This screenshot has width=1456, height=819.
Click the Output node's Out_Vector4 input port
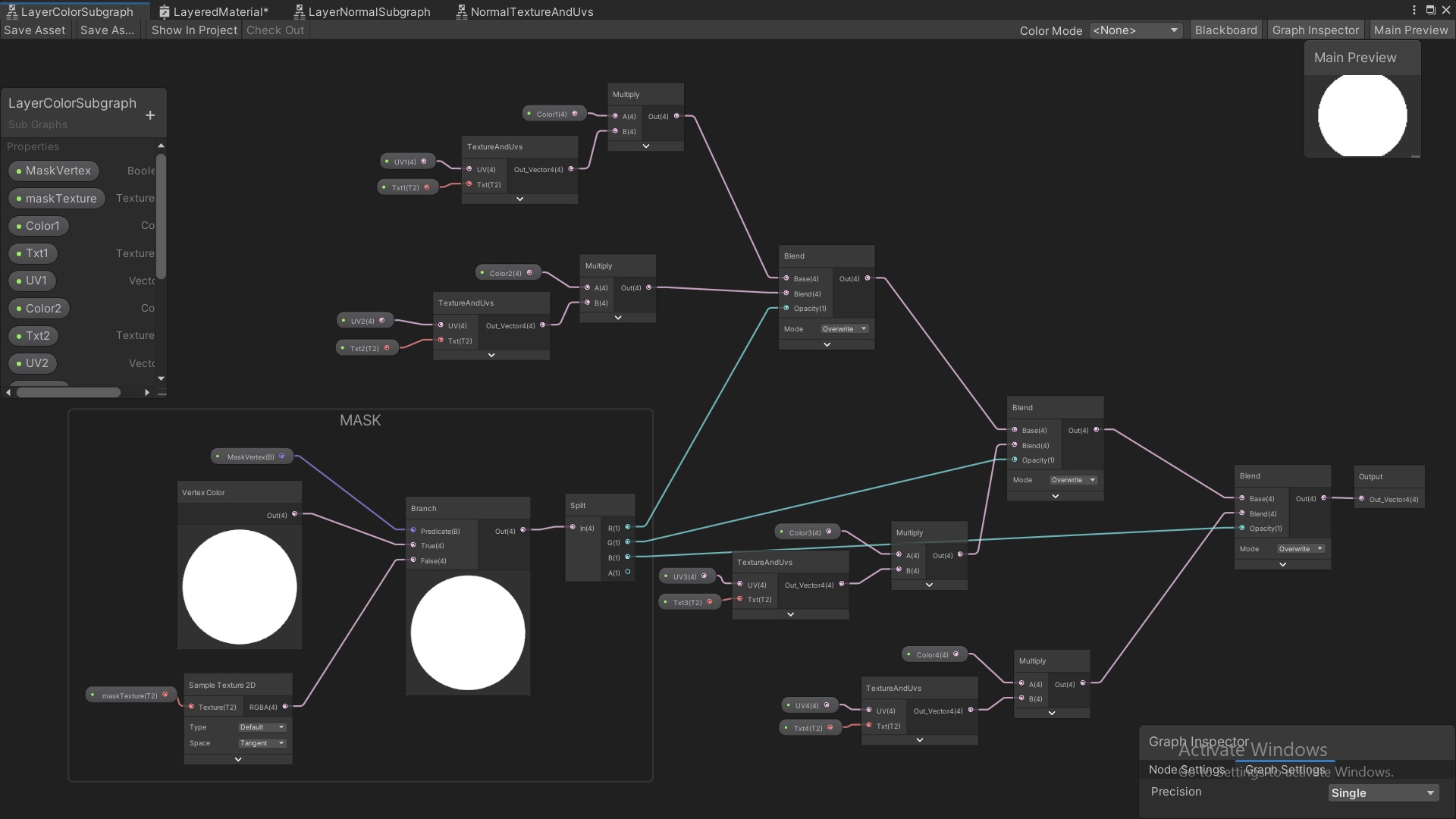1361,498
